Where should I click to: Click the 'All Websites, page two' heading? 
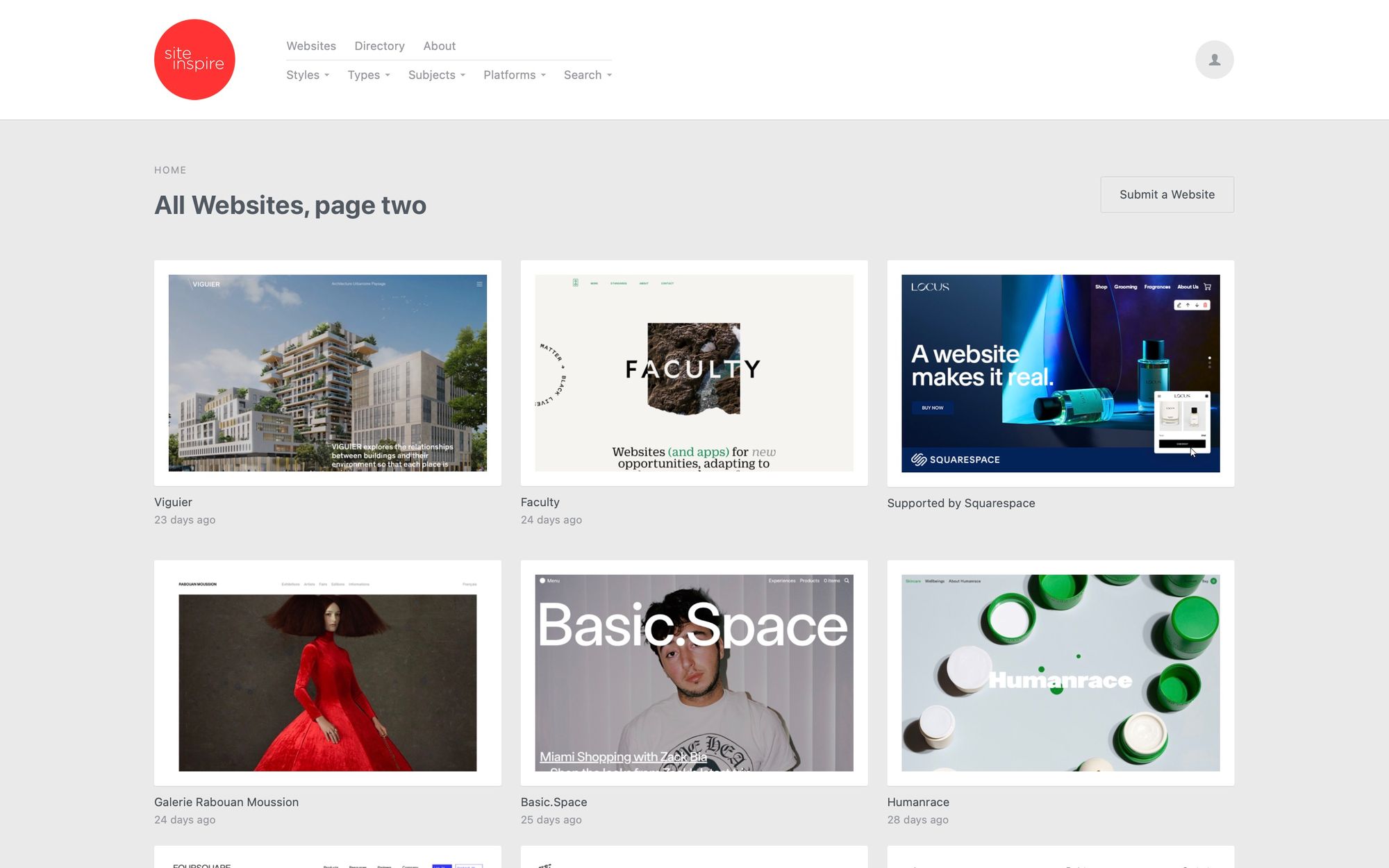pos(290,206)
